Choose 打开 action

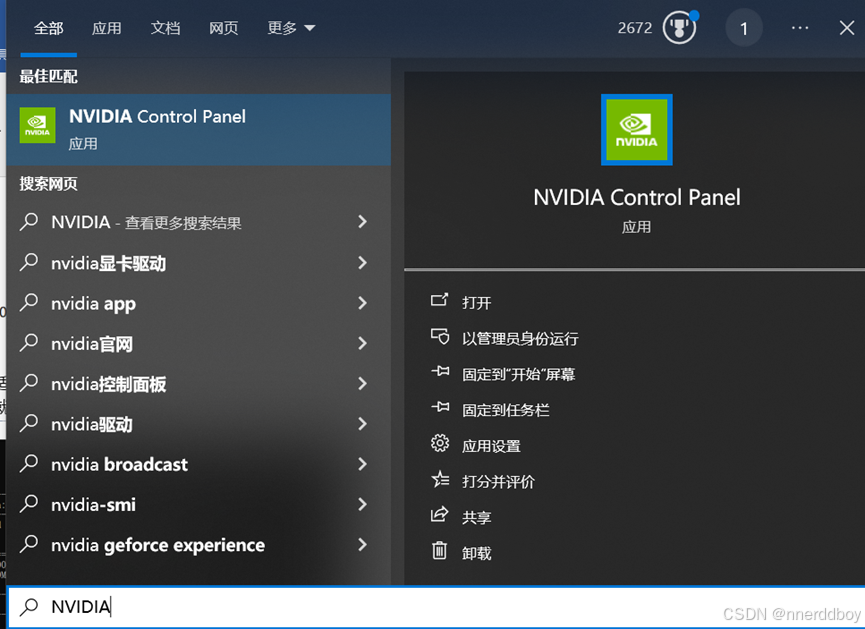click(477, 302)
